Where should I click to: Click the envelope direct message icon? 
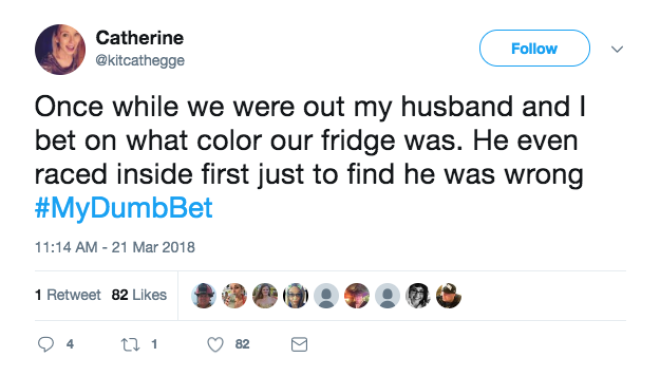pyautogui.click(x=299, y=344)
